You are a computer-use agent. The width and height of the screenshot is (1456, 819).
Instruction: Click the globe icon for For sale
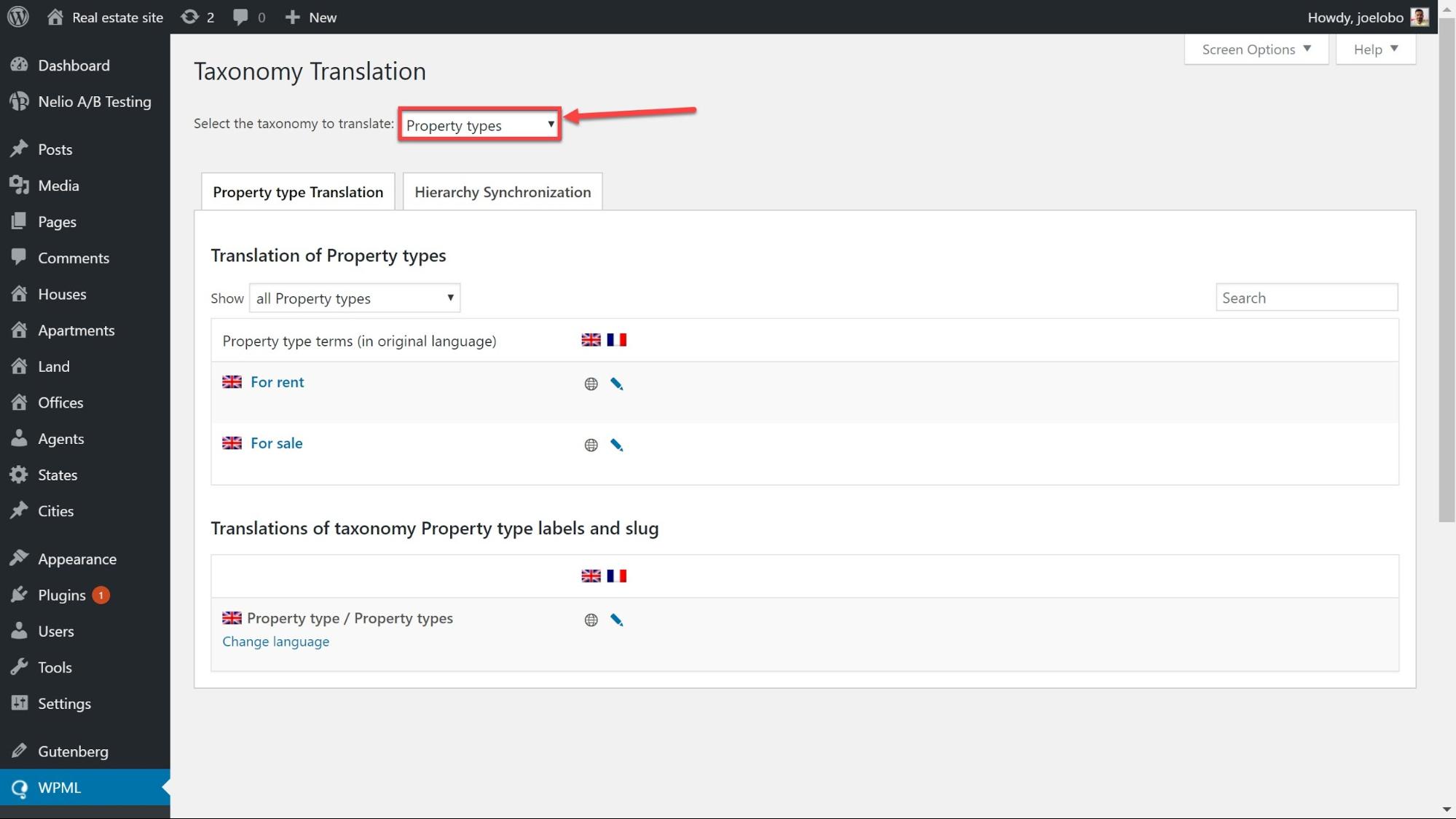pyautogui.click(x=591, y=445)
